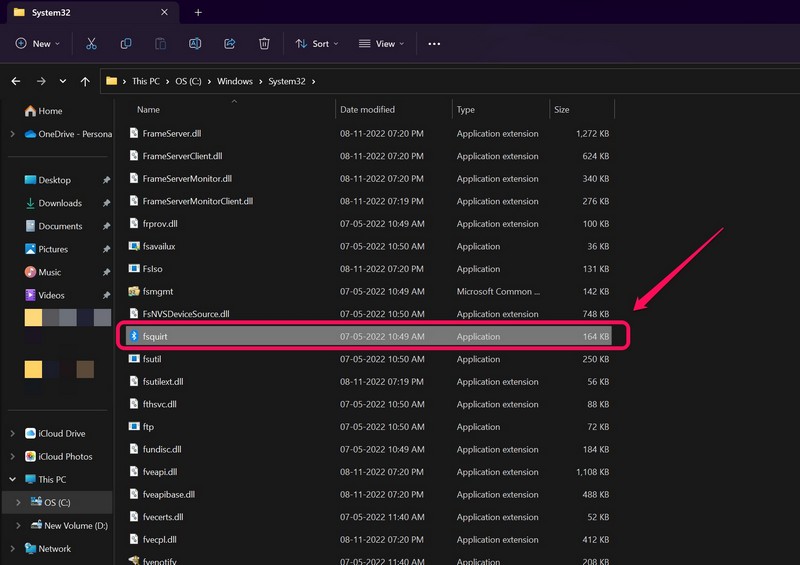This screenshot has width=800, height=565.
Task: Click the Cut scissors icon in toolbar
Action: (91, 44)
